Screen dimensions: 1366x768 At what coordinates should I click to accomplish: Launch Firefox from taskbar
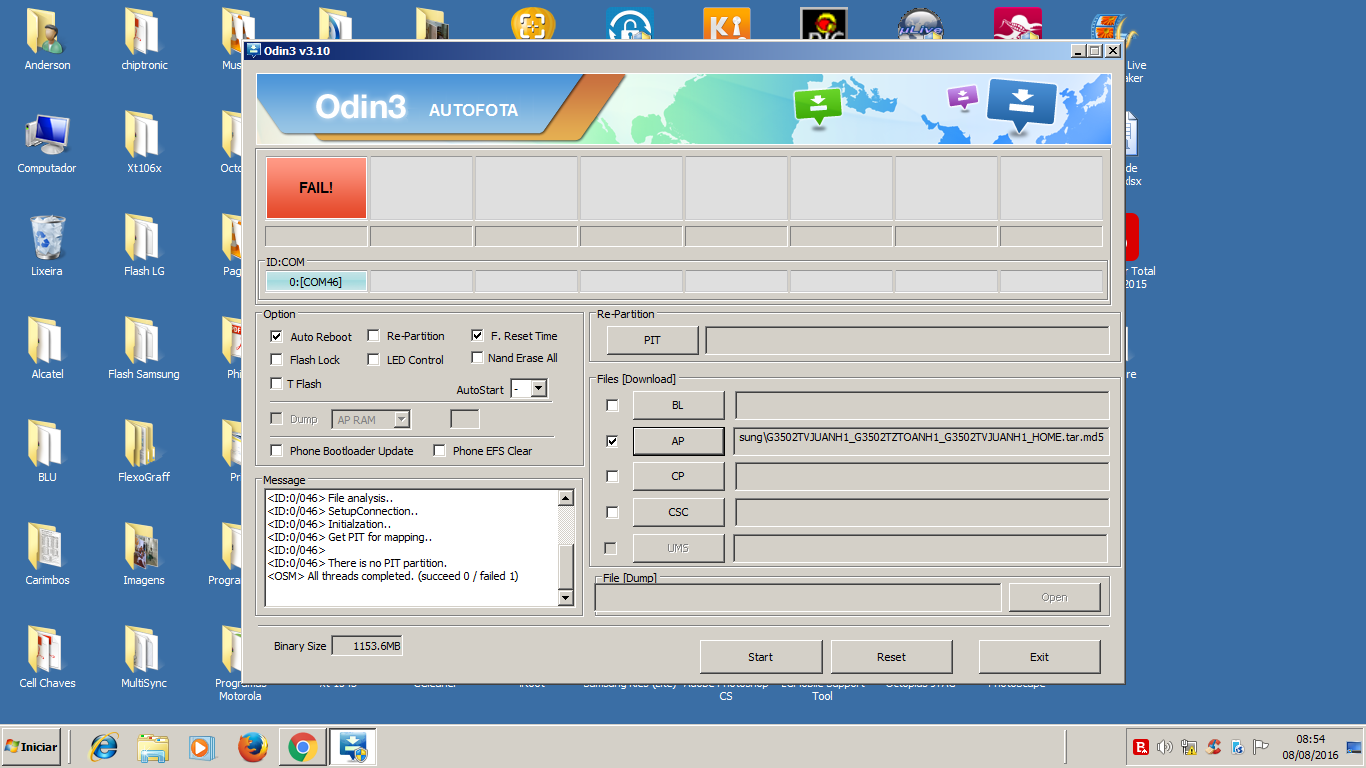pyautogui.click(x=253, y=747)
